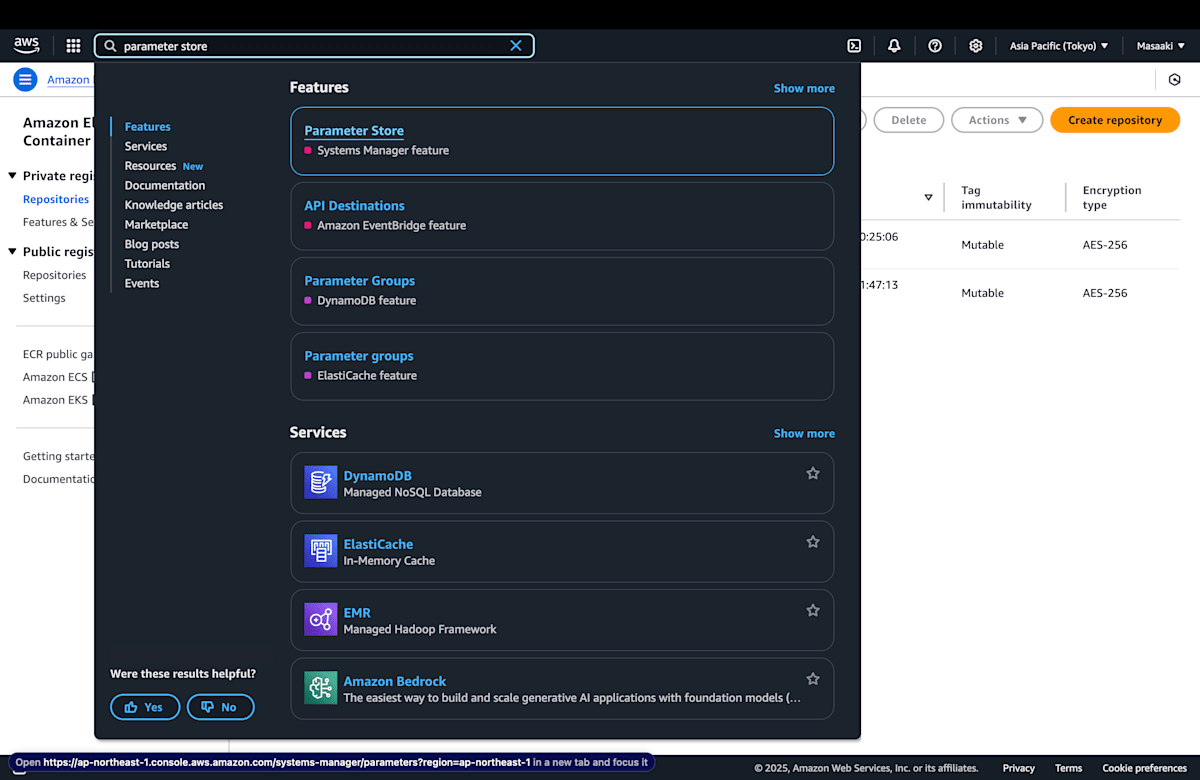Open Settings under Public registry

[x=44, y=298]
